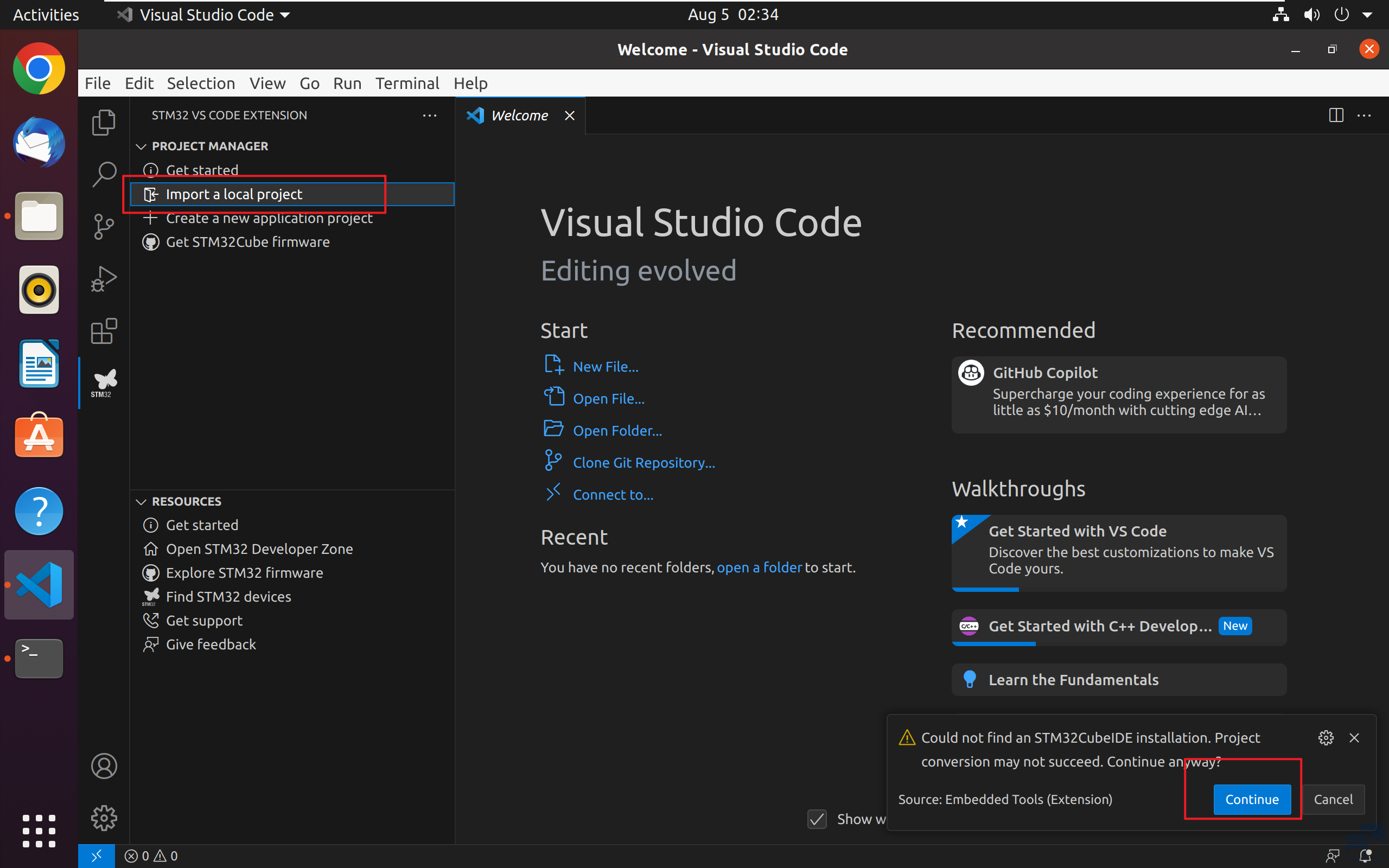Collapse the PROJECT MANAGER section

tap(141, 146)
